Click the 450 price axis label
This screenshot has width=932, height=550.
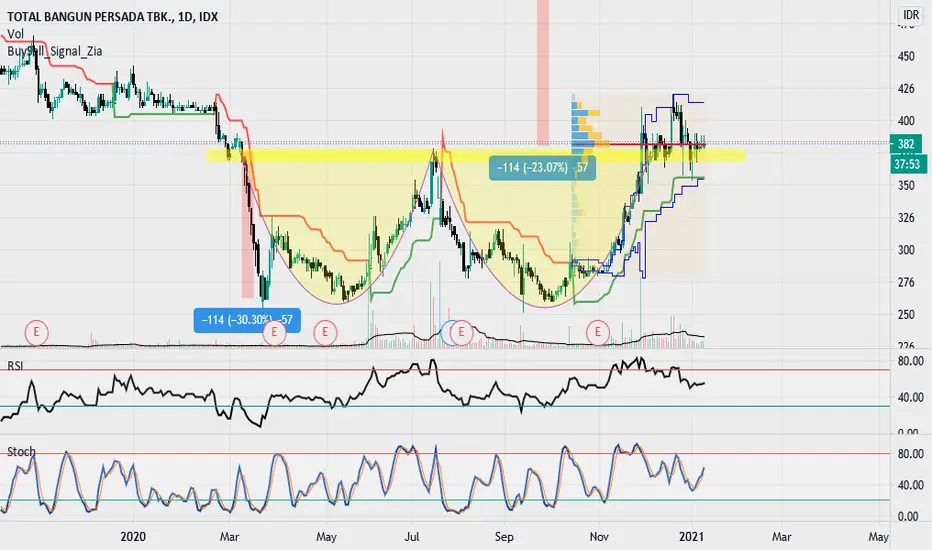point(906,56)
